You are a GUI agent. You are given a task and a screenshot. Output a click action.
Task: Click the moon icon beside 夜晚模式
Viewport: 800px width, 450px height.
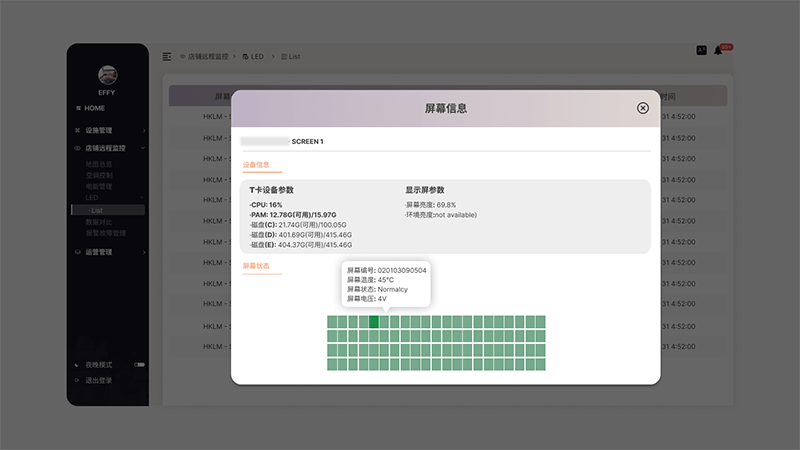click(77, 365)
